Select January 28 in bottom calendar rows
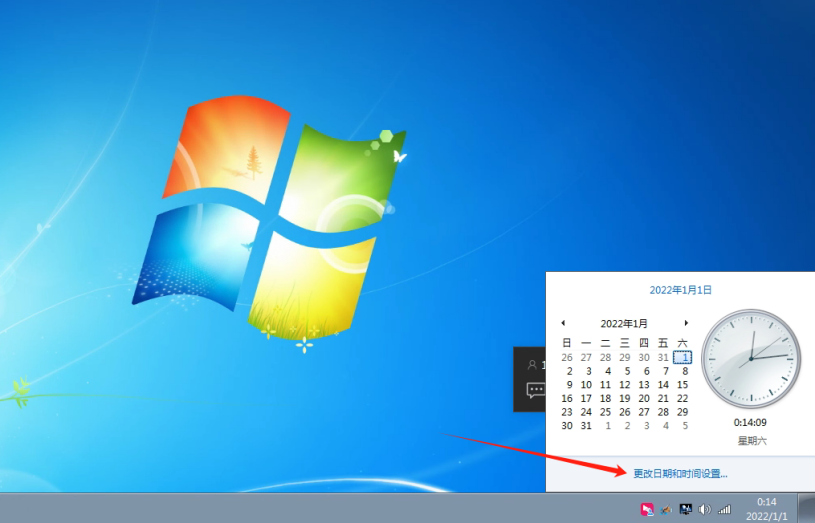The image size is (815, 523). (663, 412)
